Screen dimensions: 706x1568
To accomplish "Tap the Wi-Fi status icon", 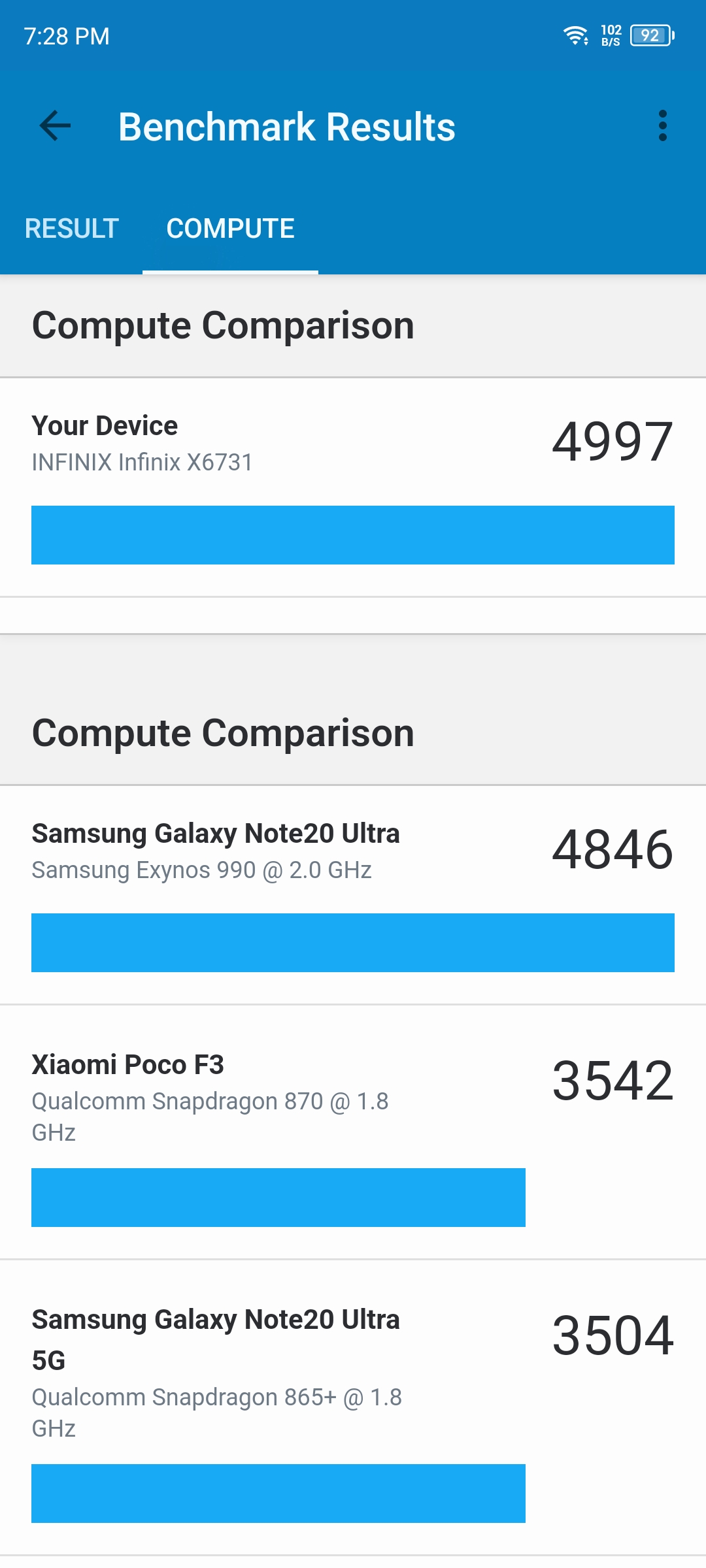I will tap(576, 35).
